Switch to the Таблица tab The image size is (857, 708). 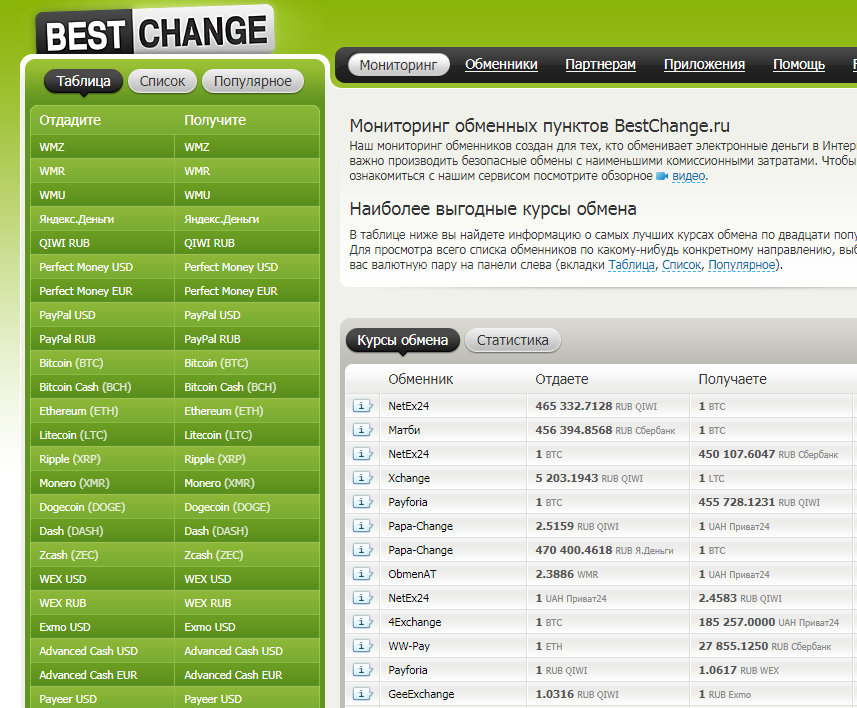point(84,81)
